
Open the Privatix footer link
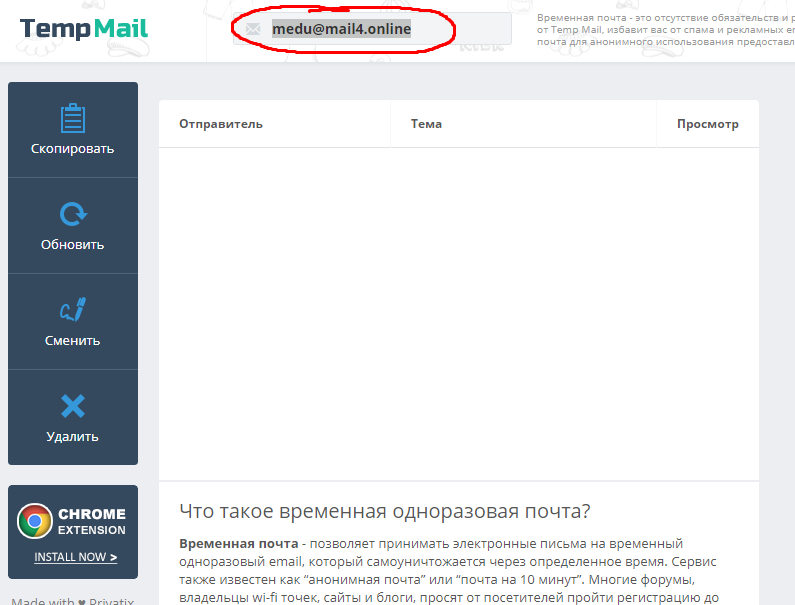tap(111, 600)
